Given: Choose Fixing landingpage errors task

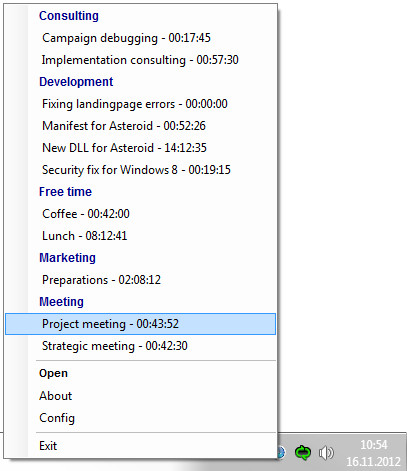Looking at the screenshot, I should pos(140,104).
